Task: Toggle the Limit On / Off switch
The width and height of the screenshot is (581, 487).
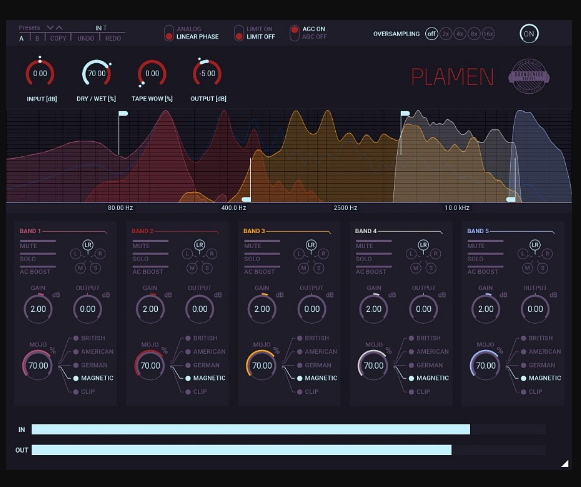Action: [239, 33]
